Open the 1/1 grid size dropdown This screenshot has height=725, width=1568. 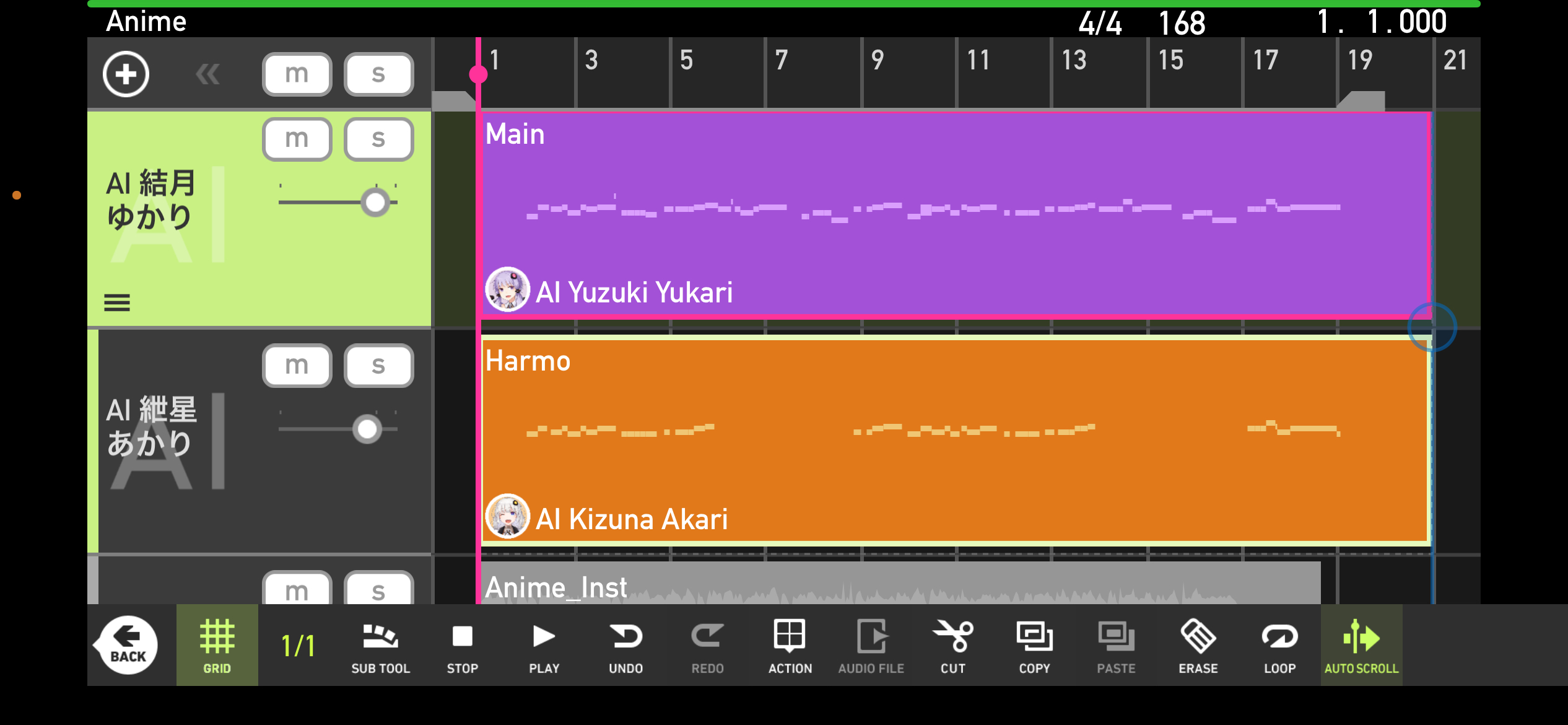pos(298,646)
